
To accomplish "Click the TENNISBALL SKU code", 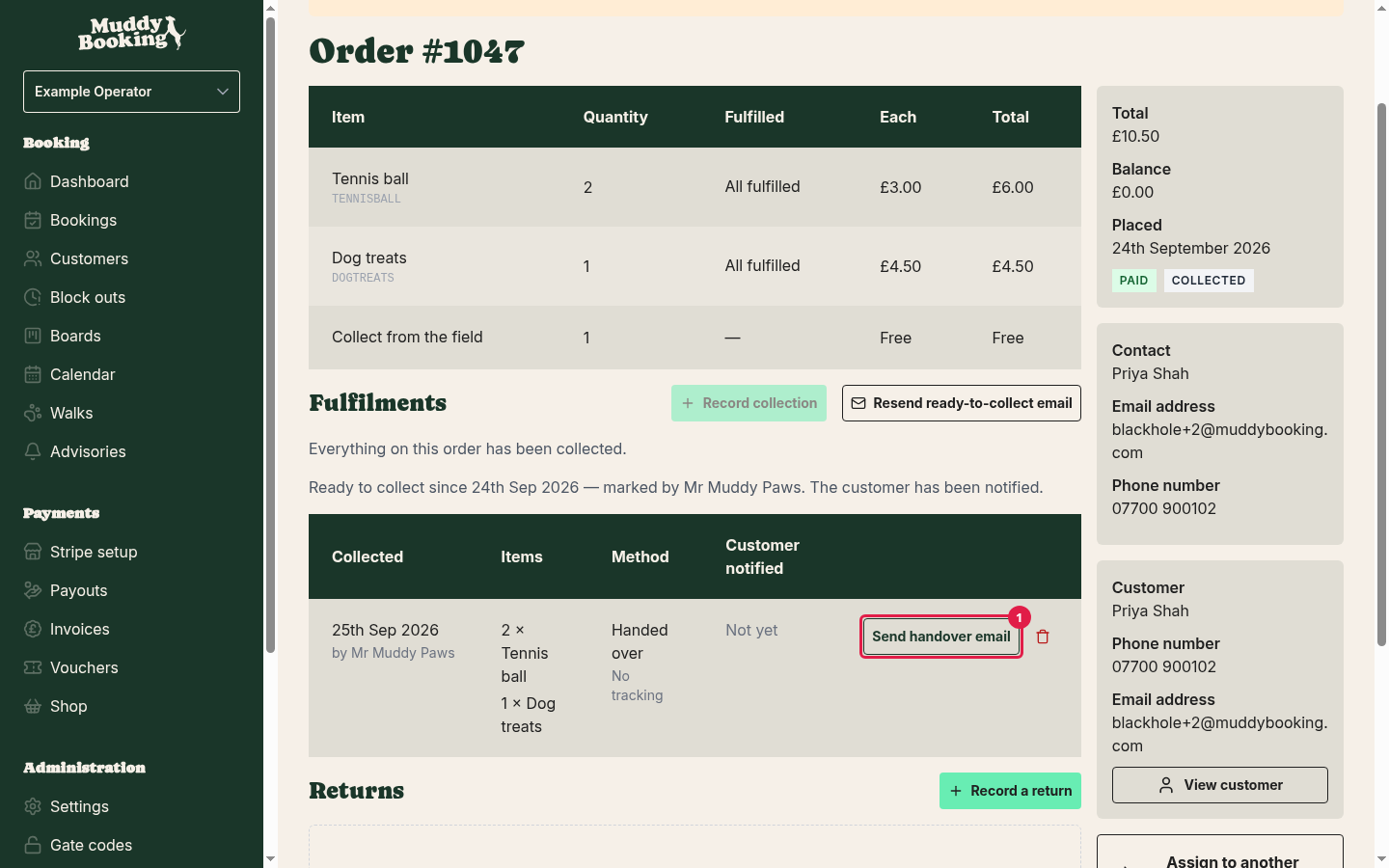I will coord(366,199).
